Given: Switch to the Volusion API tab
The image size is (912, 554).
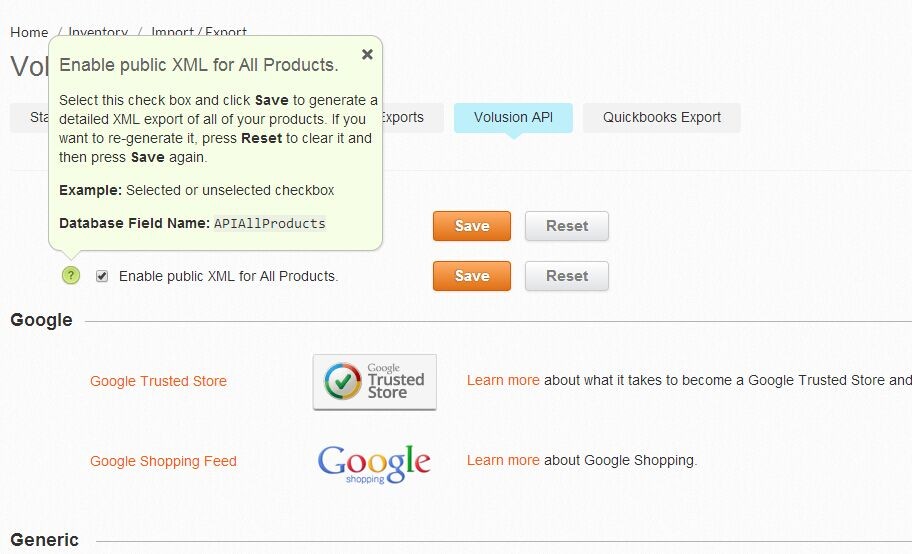Looking at the screenshot, I should (513, 117).
